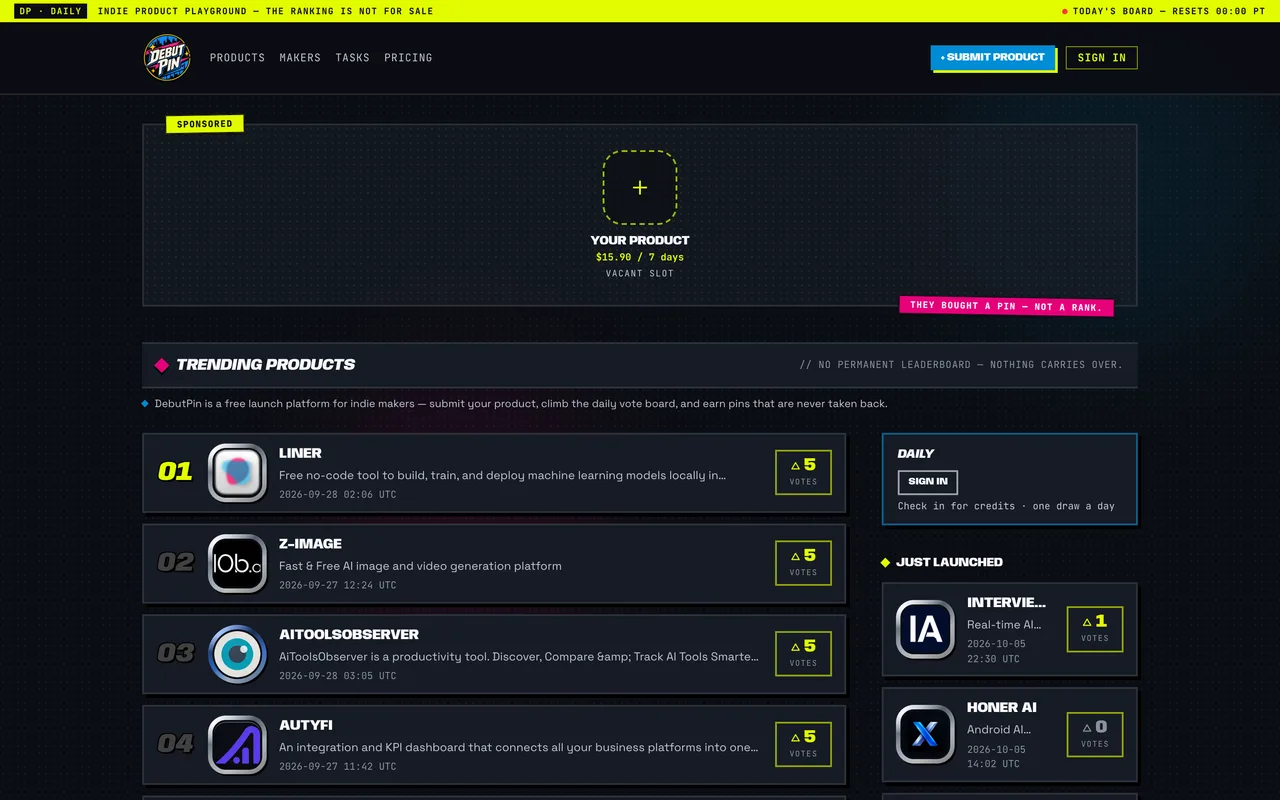Upvote the Interview AI launch

pos(1095,629)
